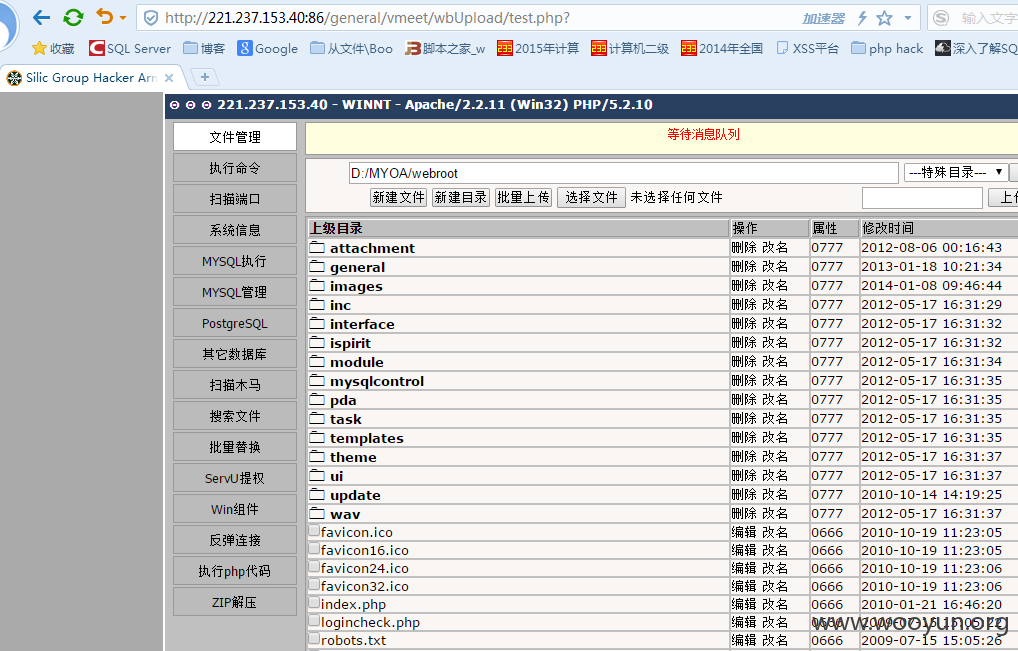This screenshot has height=651, width=1018.
Task: Open dropdown next to the undo arrow
Action: coord(123,18)
